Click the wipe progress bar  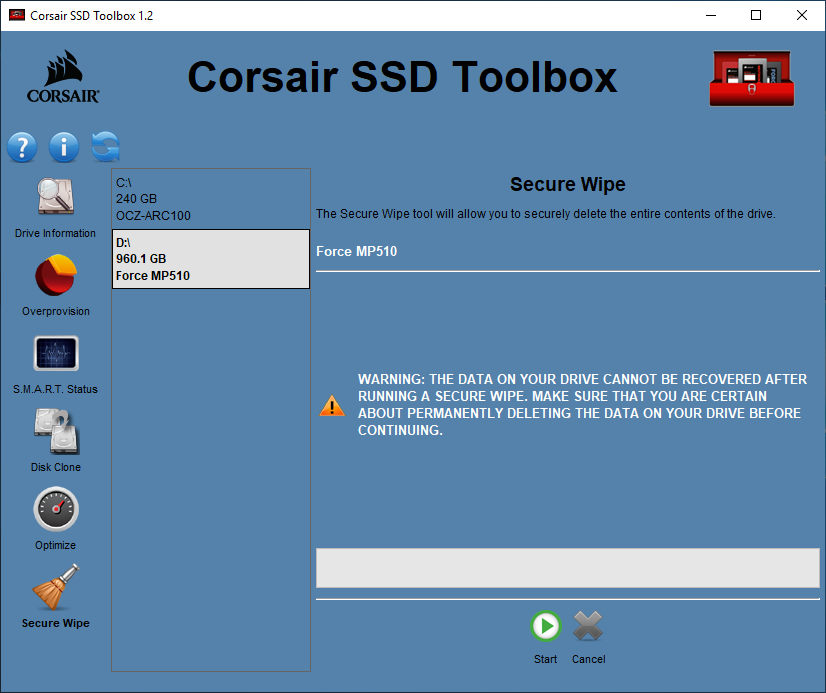[x=567, y=567]
